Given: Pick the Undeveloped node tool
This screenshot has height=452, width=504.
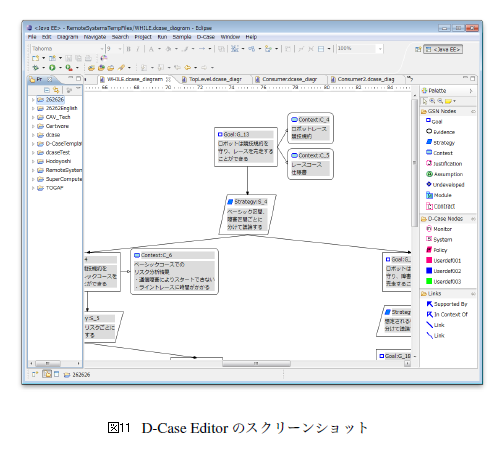Looking at the screenshot, I should [445, 184].
